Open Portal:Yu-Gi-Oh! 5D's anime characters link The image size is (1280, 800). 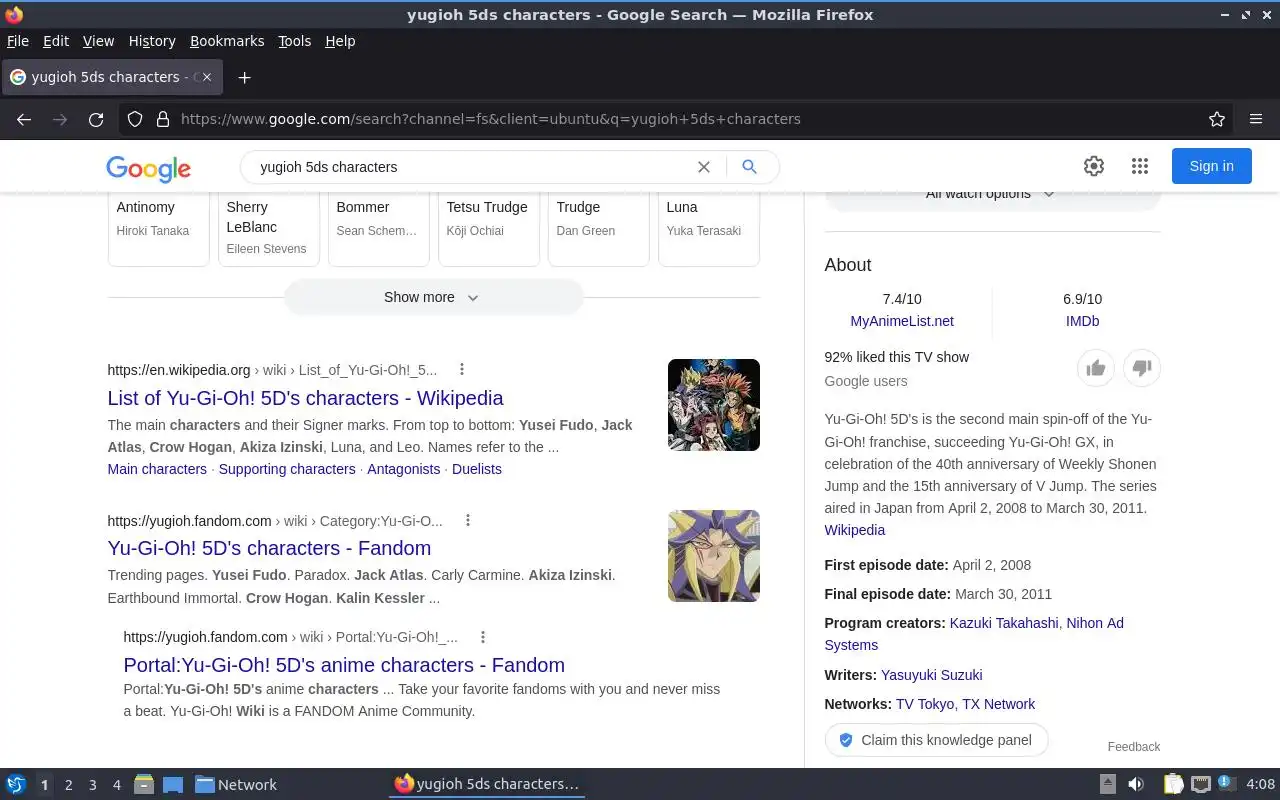[x=344, y=665]
